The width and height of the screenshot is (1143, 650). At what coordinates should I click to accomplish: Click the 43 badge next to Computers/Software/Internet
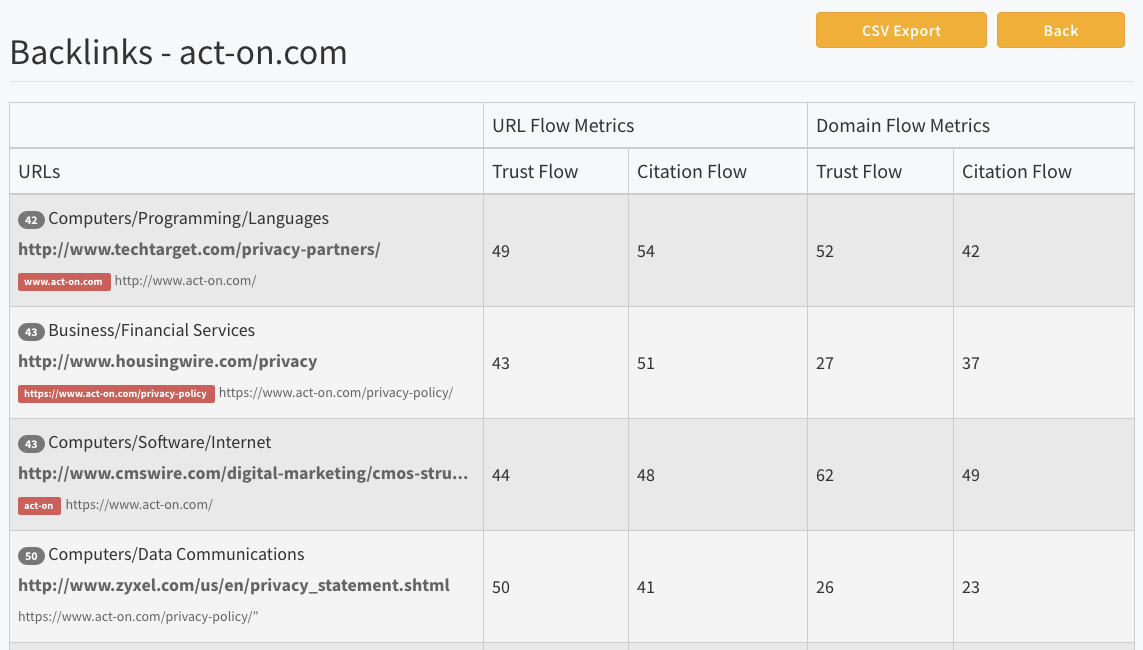tap(31, 444)
